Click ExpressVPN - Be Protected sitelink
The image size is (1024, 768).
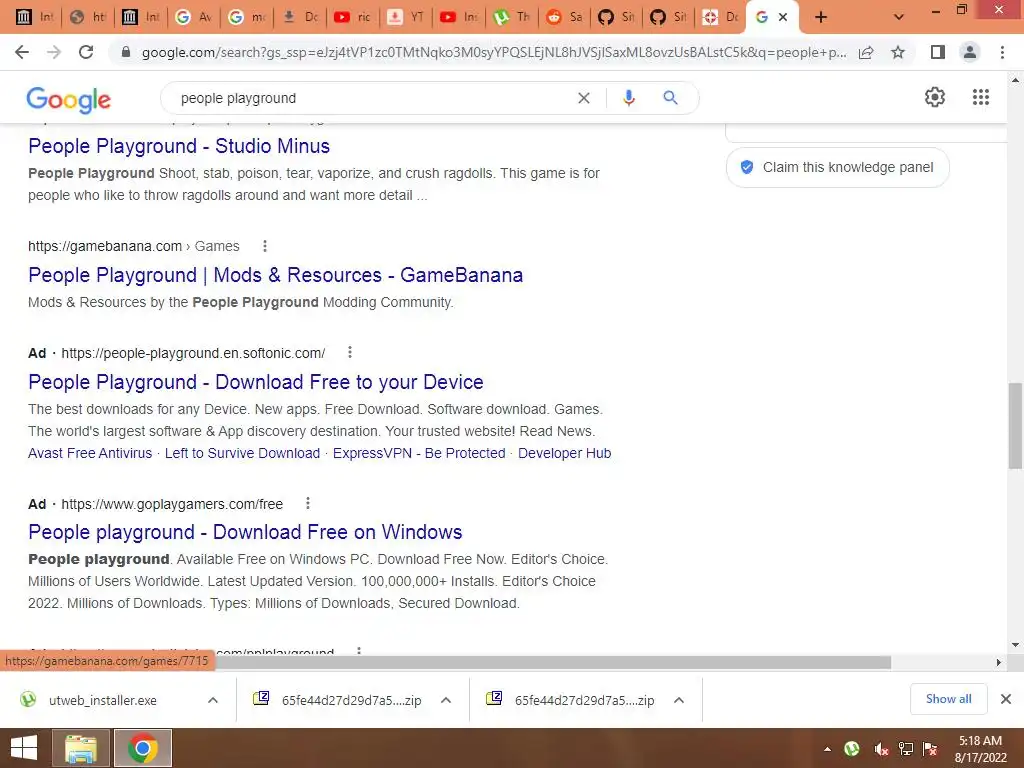tap(419, 453)
